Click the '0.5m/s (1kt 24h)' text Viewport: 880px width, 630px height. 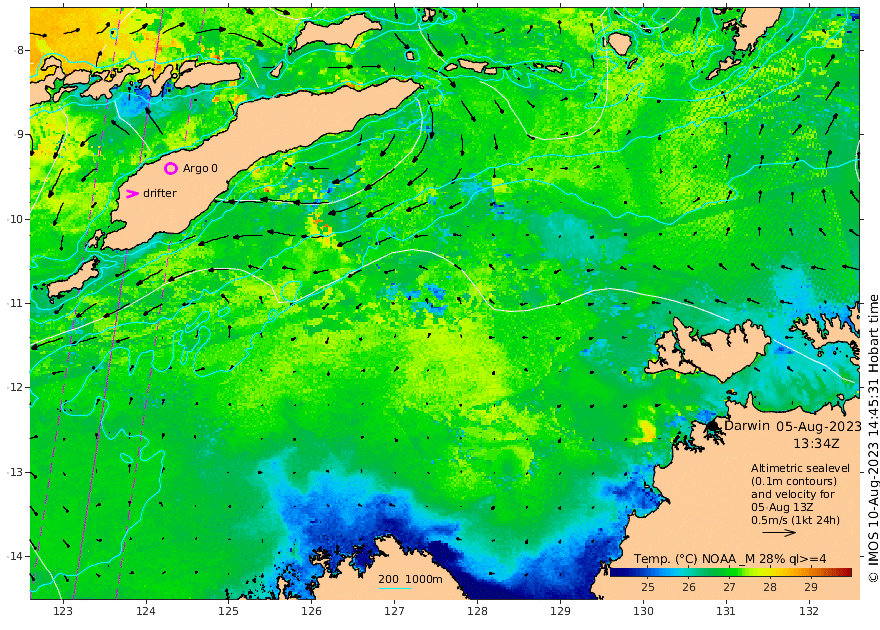[x=796, y=520]
